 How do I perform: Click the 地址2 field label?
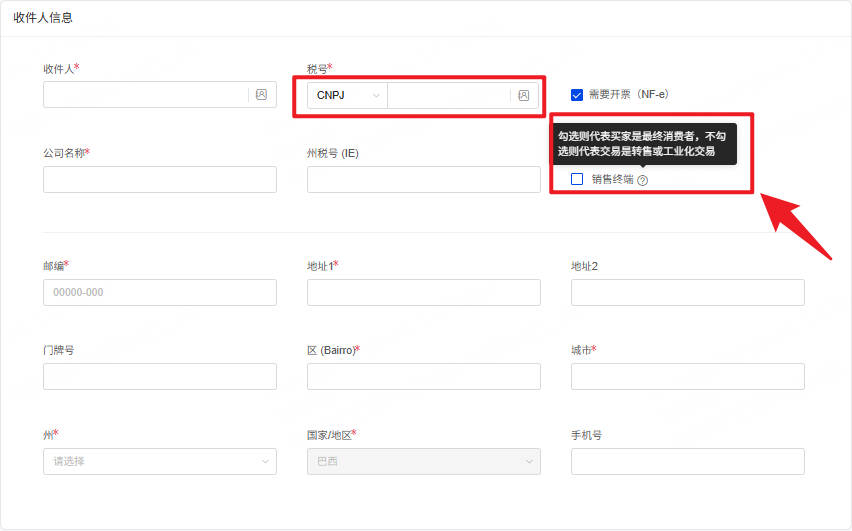(585, 266)
